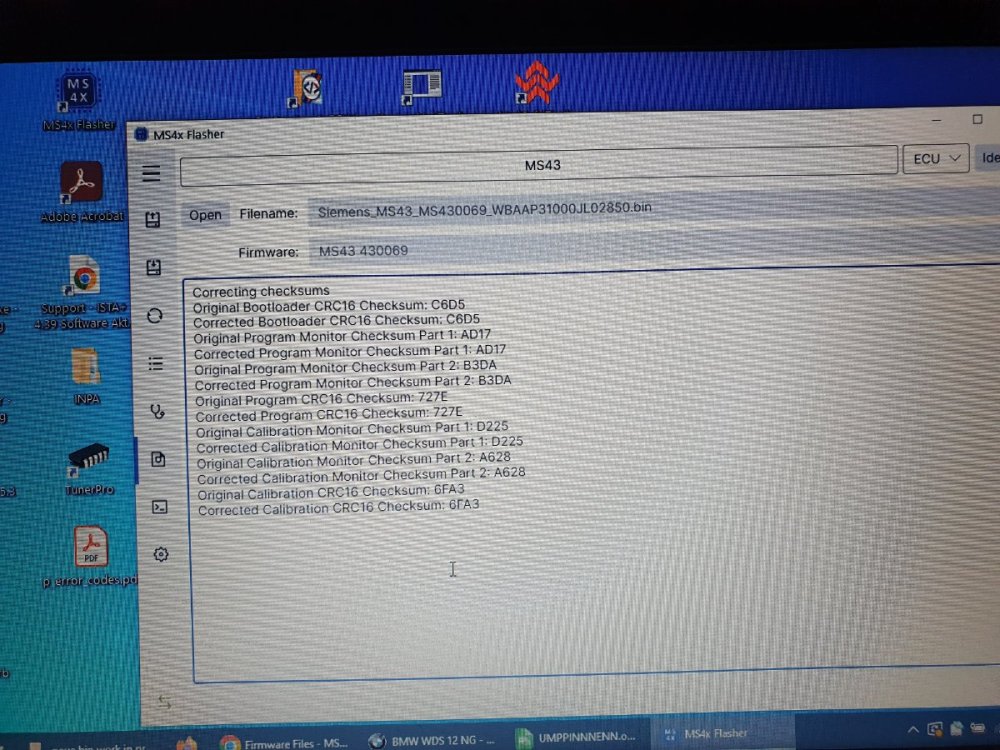The height and width of the screenshot is (750, 1000).
Task: Click the Firmware field showing MS43 430069
Action: pyautogui.click(x=654, y=246)
